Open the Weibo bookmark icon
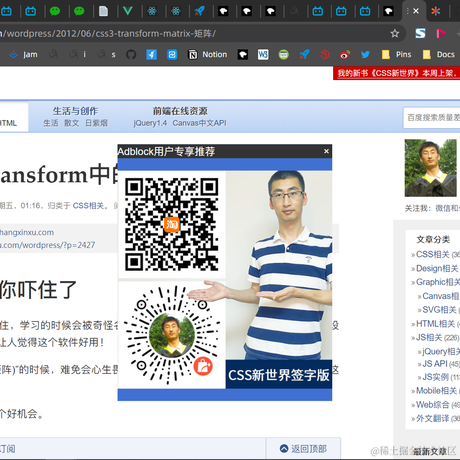 [345, 54]
